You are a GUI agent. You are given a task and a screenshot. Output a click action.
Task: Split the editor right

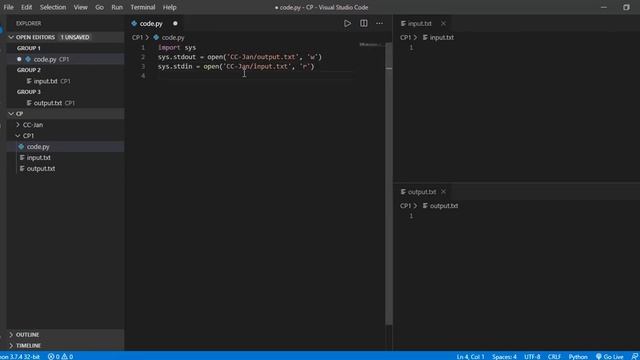(364, 24)
